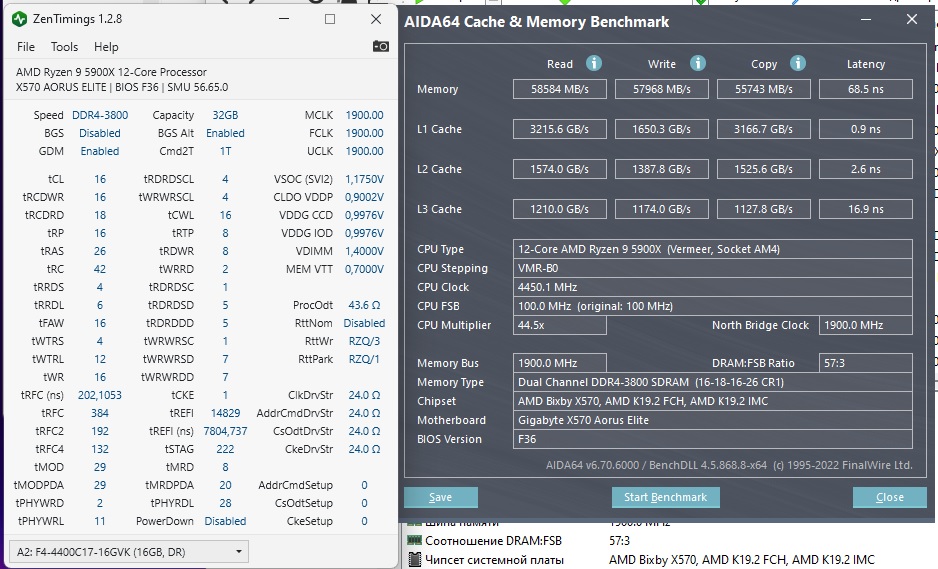Open the File menu in ZenTimings

pos(26,47)
